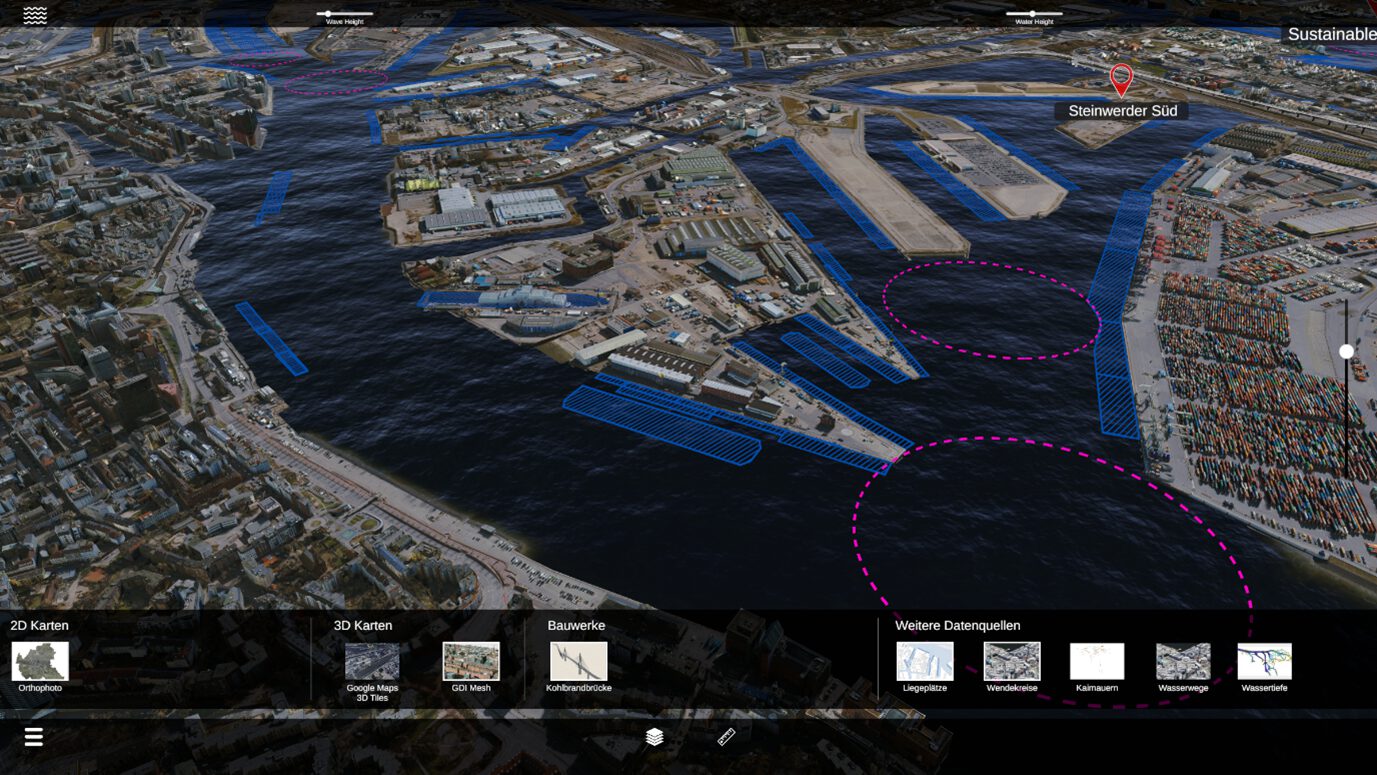Click the Steinwerder Süd location label
This screenshot has width=1377, height=775.
point(1122,111)
